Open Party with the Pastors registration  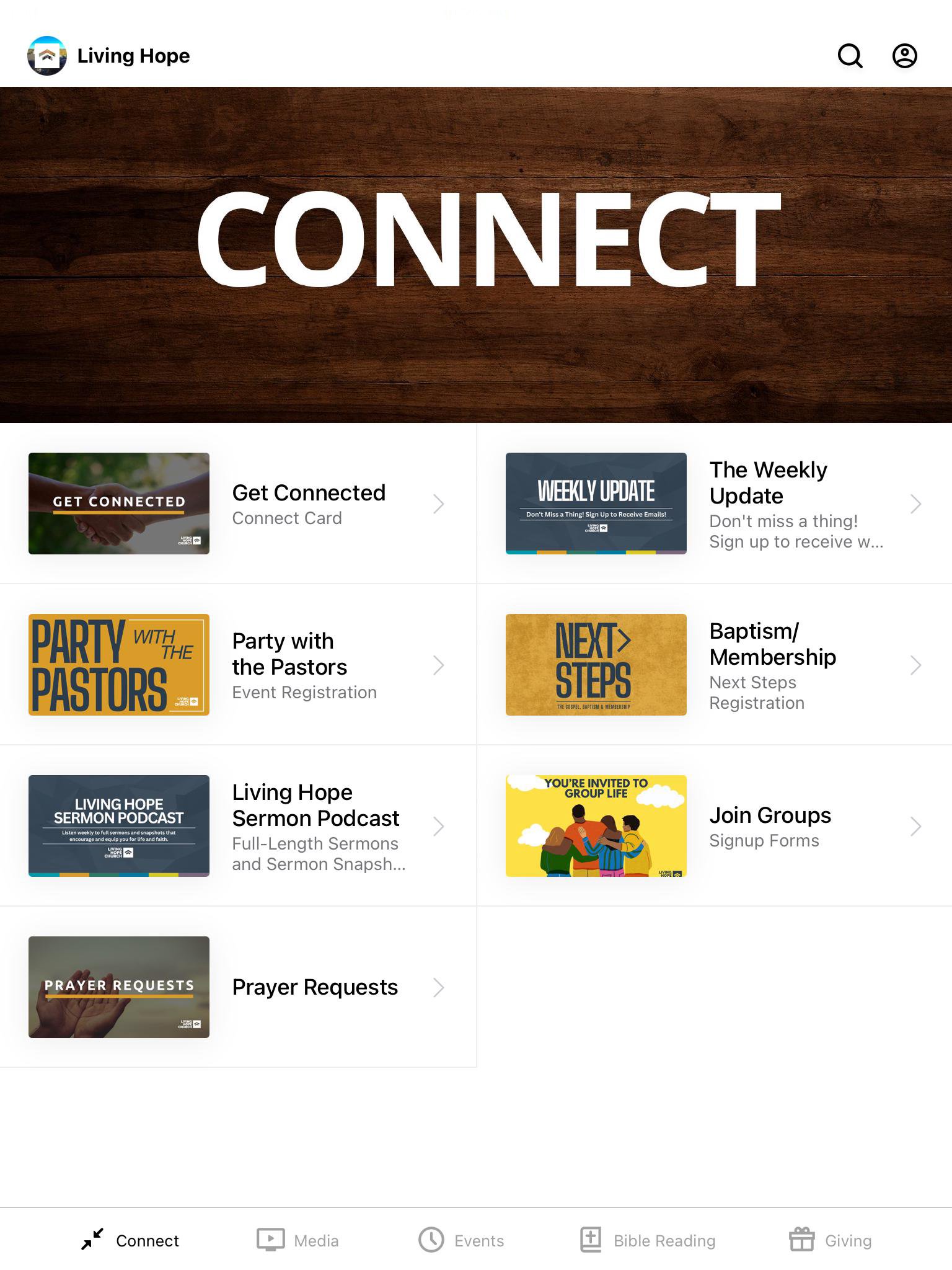point(238,665)
